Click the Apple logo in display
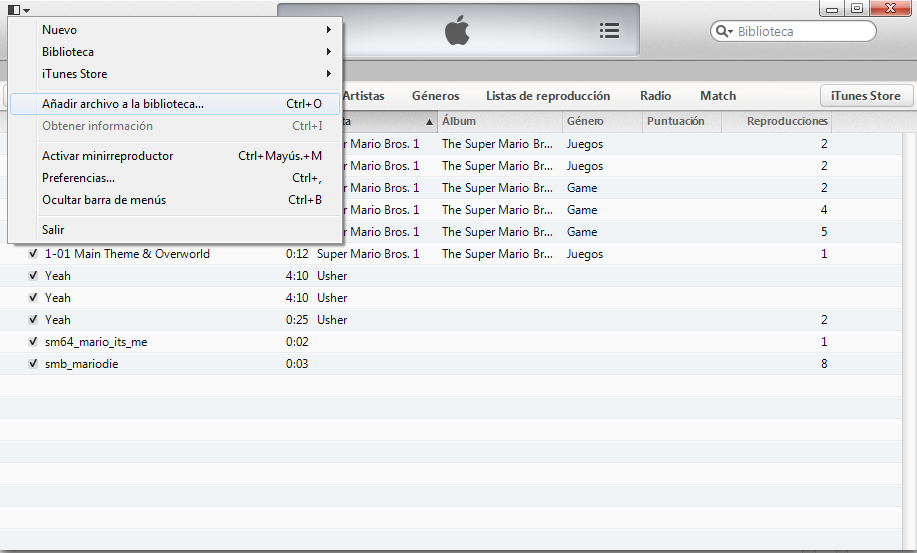Screen dimensions: 917x553 457,30
